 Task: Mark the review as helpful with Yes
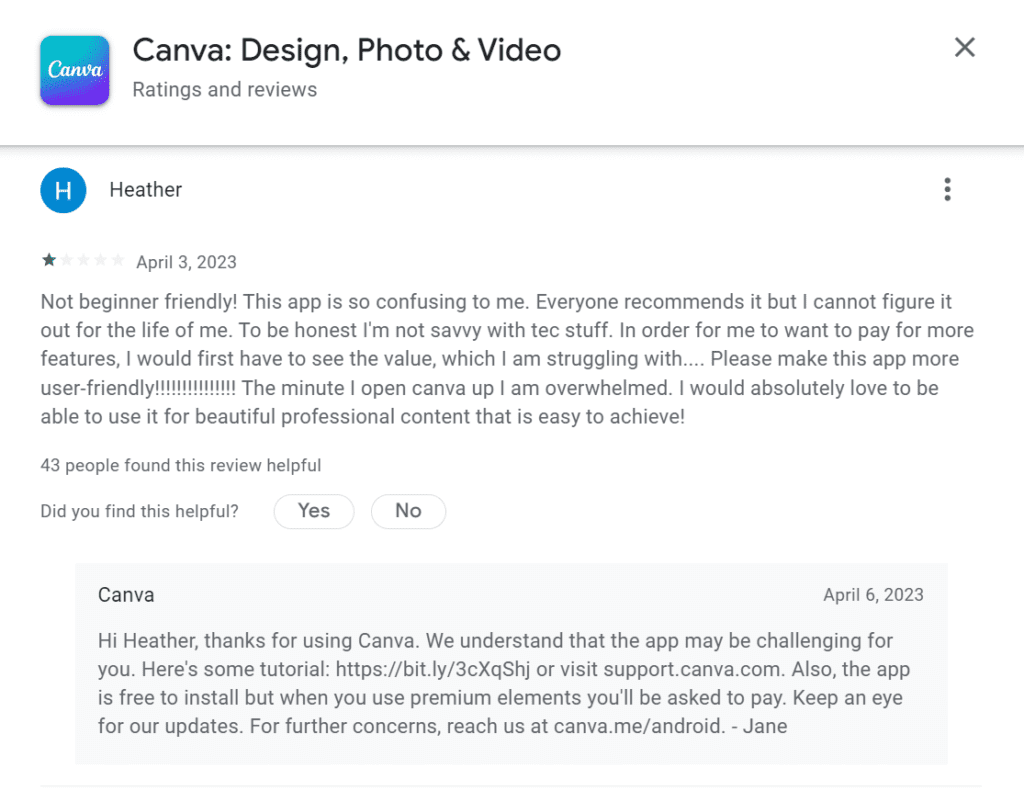tap(314, 511)
